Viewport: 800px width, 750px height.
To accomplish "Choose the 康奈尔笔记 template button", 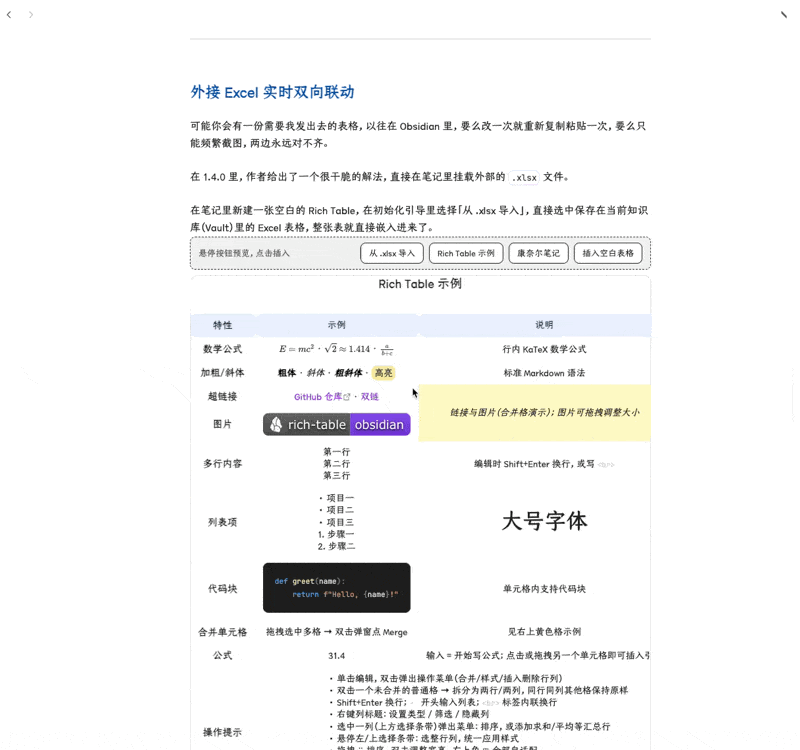I will click(x=538, y=253).
